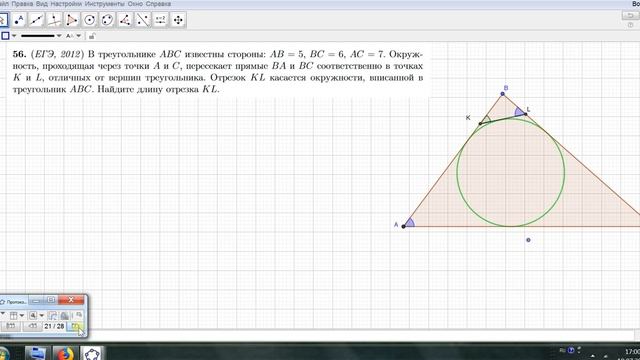Click the undo button at top right
The height and width of the screenshot is (360, 640).
(630, 16)
